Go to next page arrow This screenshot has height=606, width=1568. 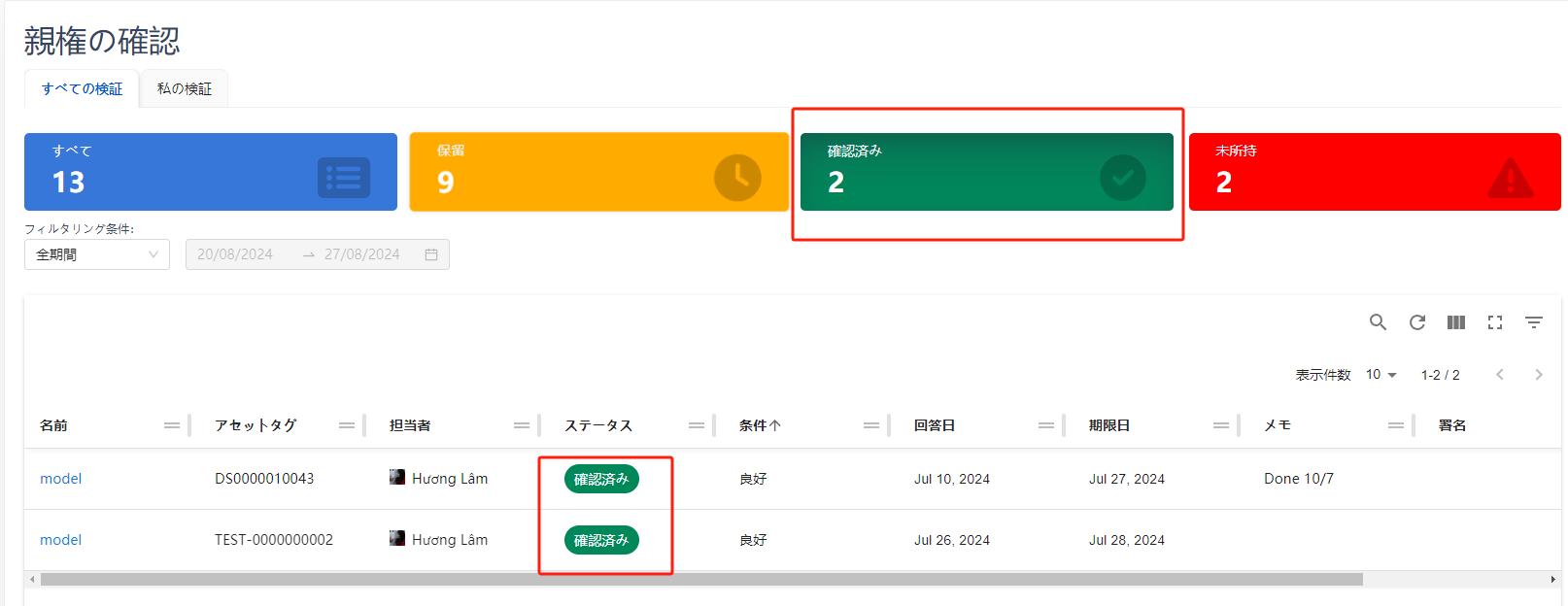(x=1539, y=375)
